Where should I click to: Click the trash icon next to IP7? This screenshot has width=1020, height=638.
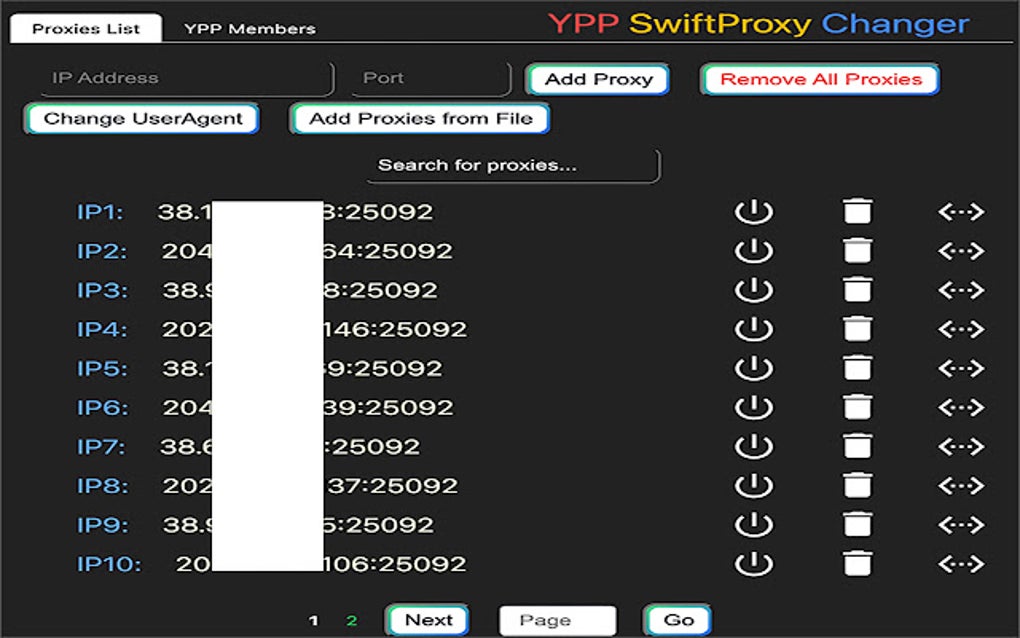[x=858, y=445]
